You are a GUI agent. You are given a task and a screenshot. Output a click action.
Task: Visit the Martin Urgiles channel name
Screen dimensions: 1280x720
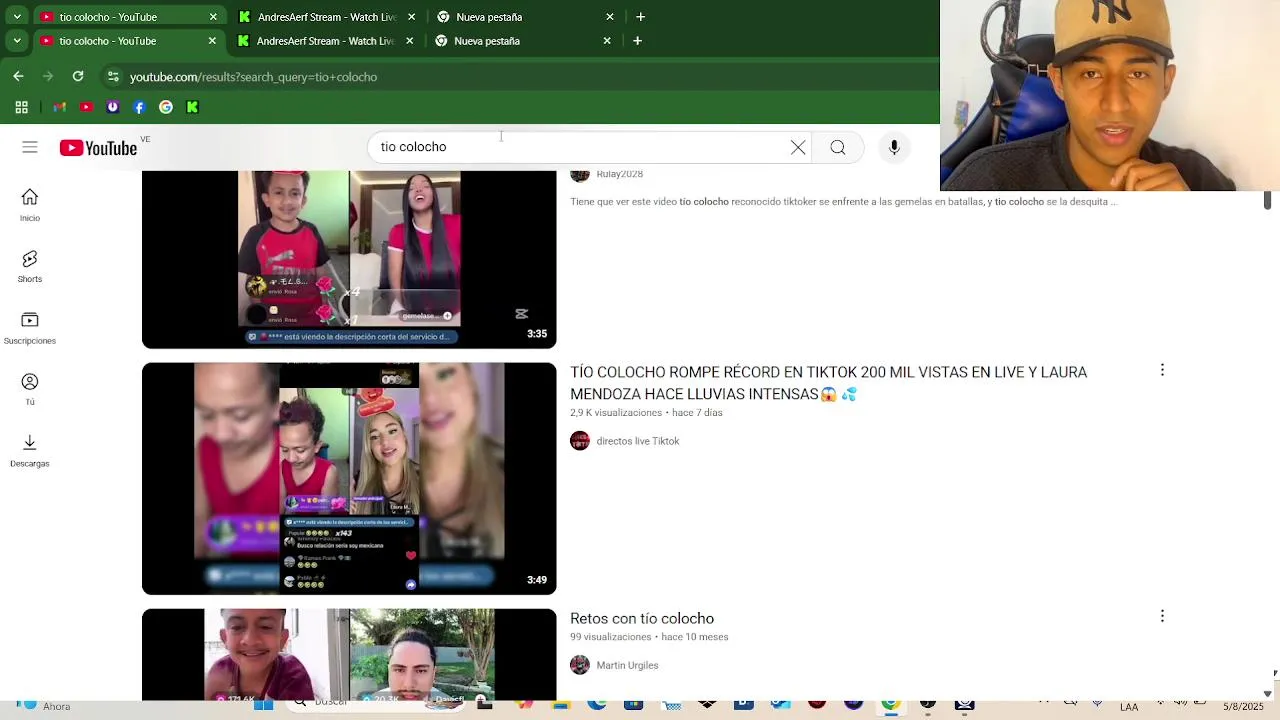(x=627, y=665)
